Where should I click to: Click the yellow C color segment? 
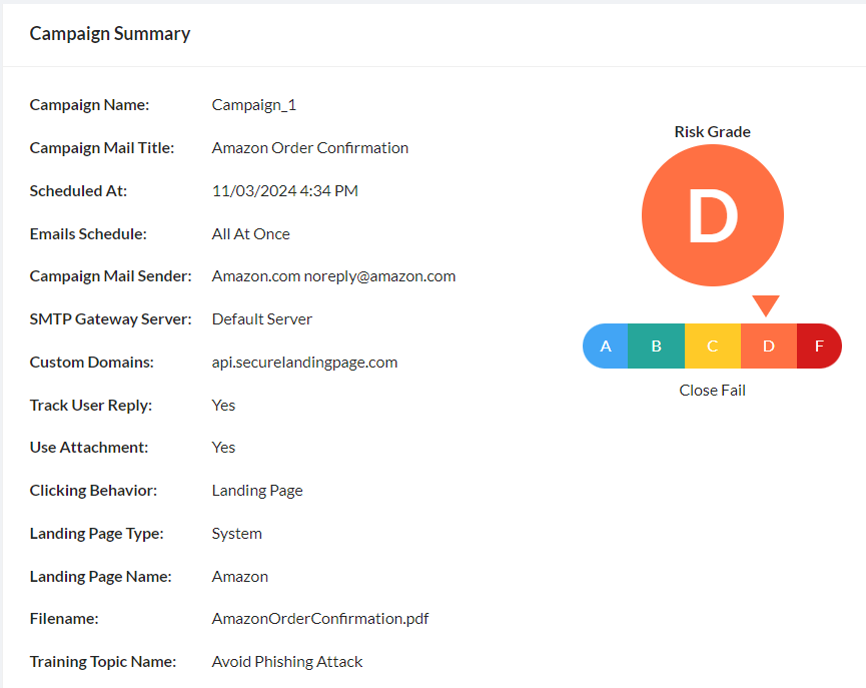[x=712, y=345]
